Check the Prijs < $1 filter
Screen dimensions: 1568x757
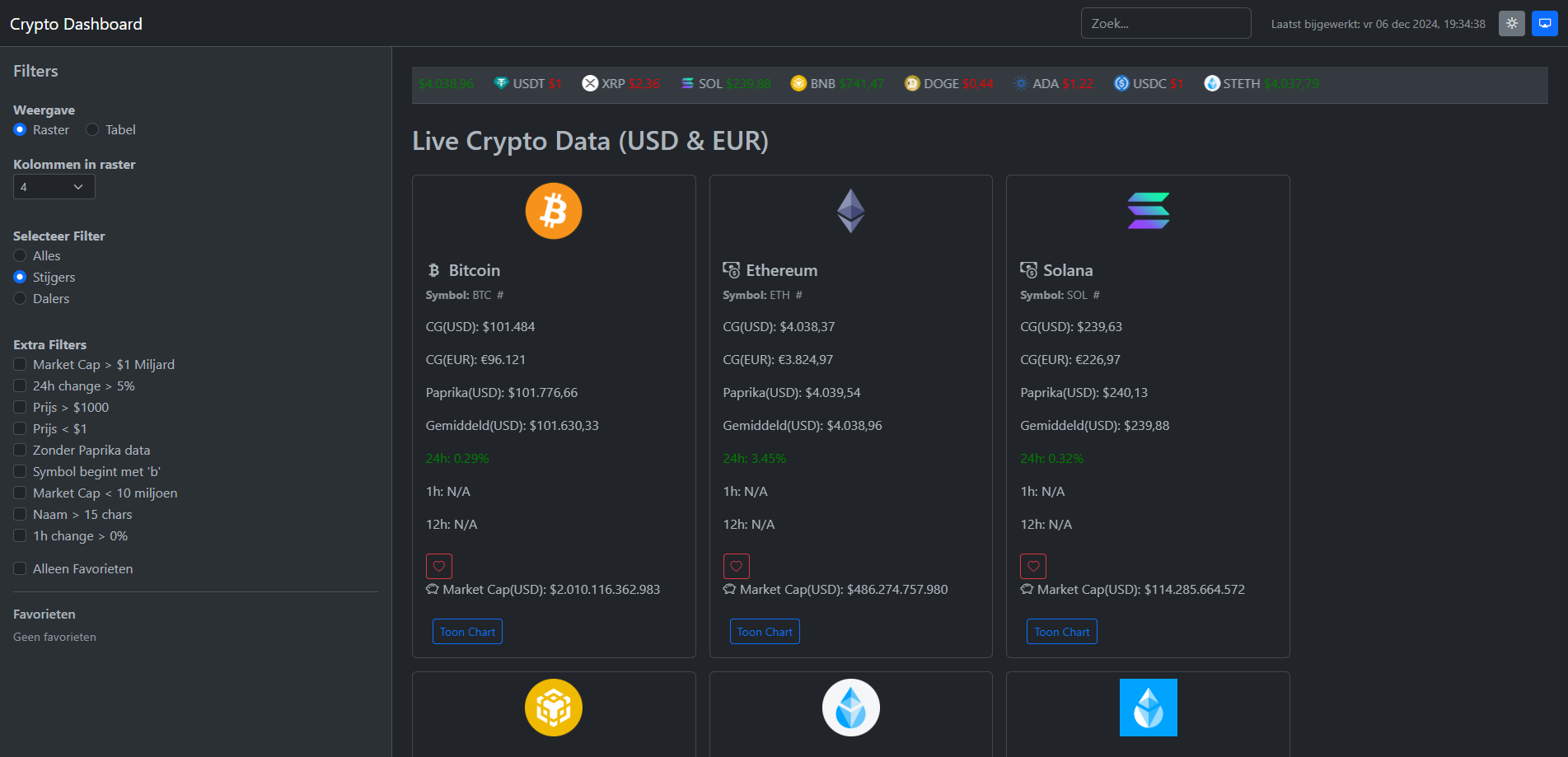pos(20,428)
